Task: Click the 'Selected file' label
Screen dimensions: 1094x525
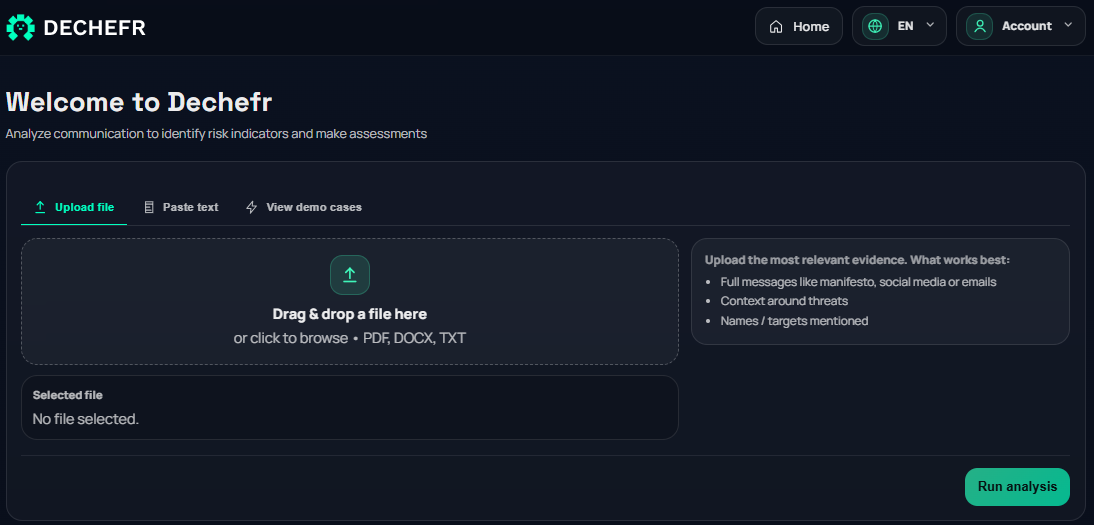Action: [68, 395]
